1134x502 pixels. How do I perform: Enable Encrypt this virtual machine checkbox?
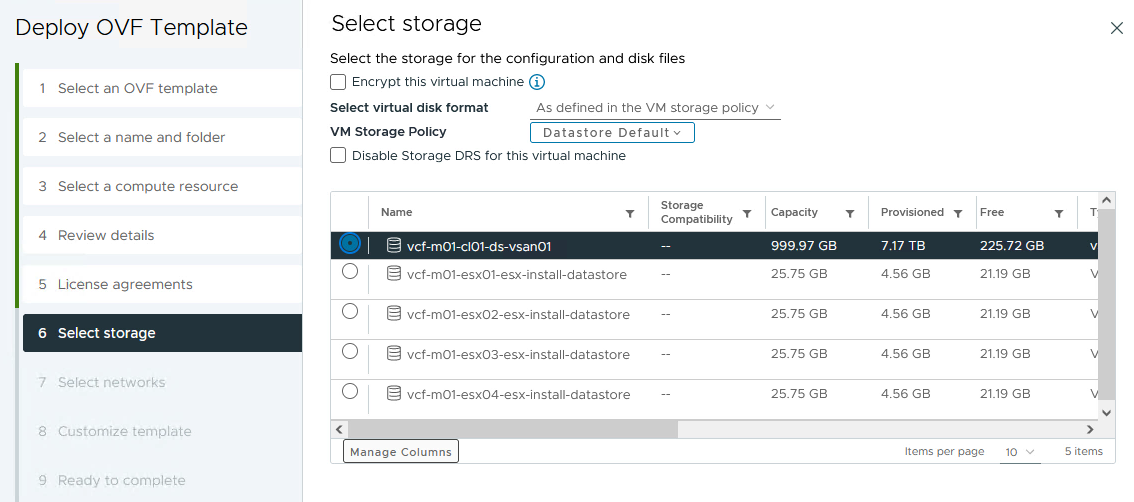point(338,82)
